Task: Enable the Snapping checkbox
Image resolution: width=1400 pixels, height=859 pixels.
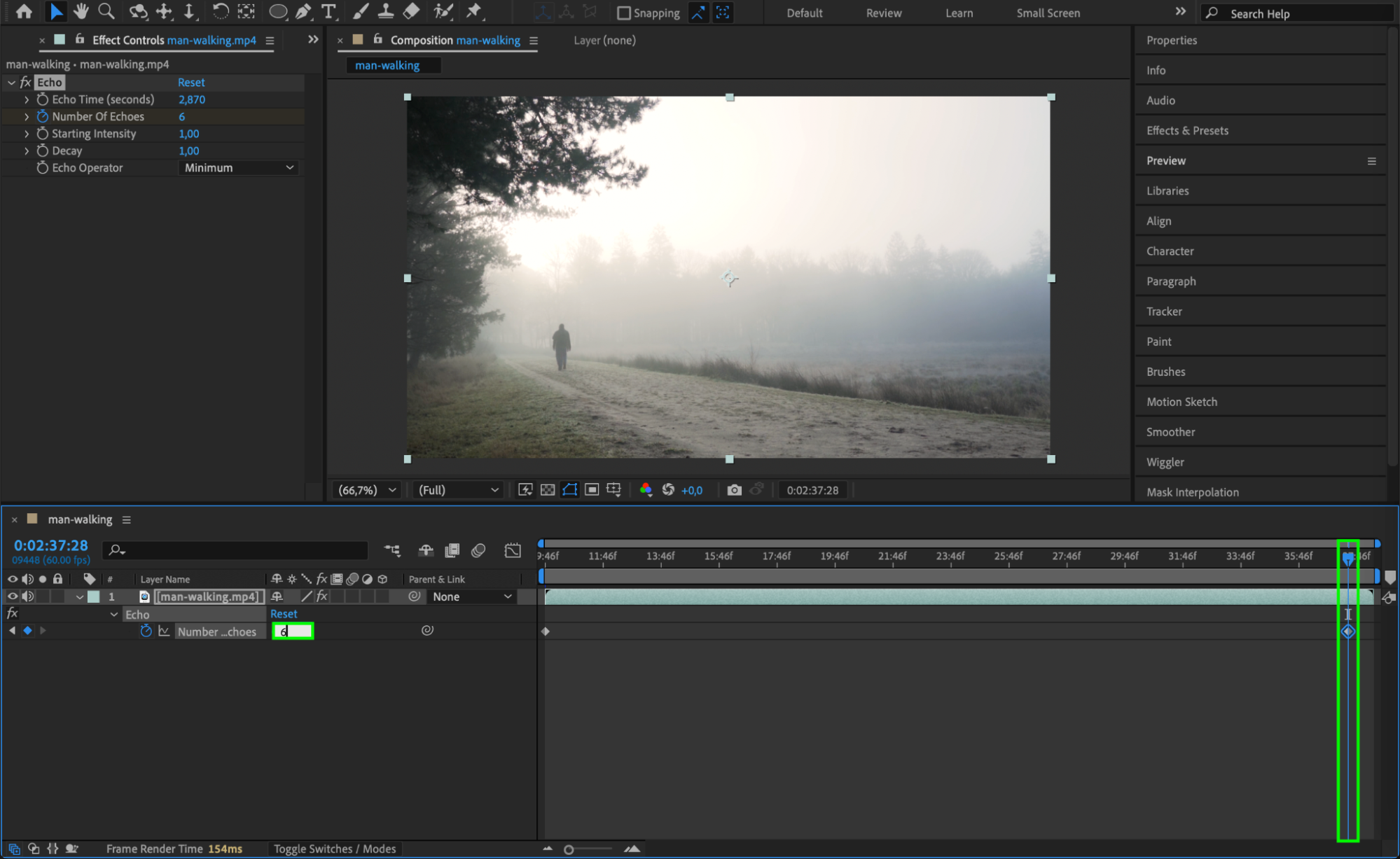Action: [624, 13]
